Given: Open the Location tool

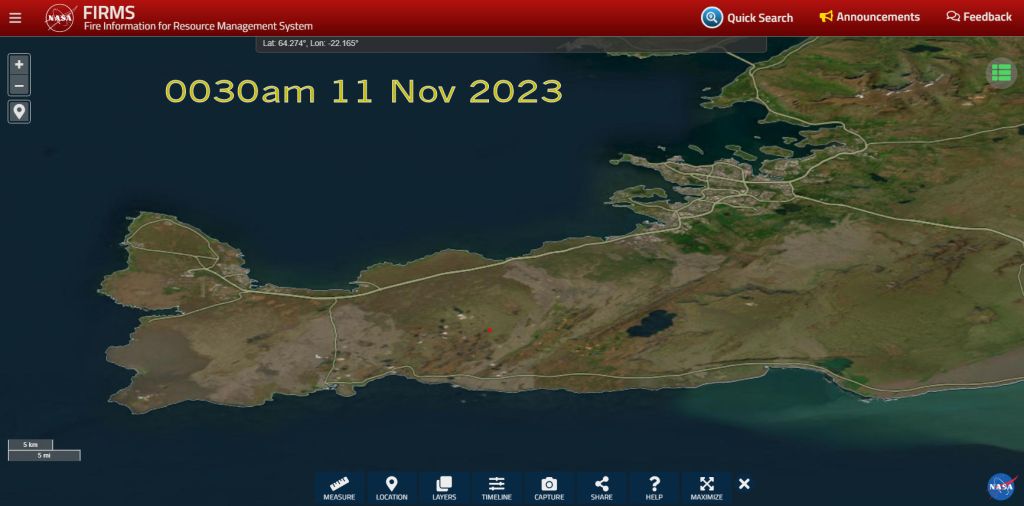Looking at the screenshot, I should 391,488.
